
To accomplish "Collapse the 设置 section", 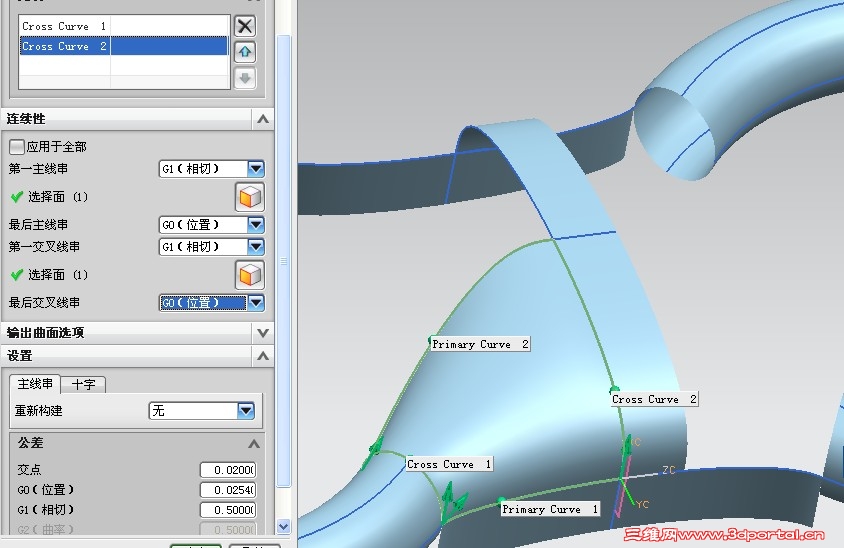I will [x=263, y=356].
